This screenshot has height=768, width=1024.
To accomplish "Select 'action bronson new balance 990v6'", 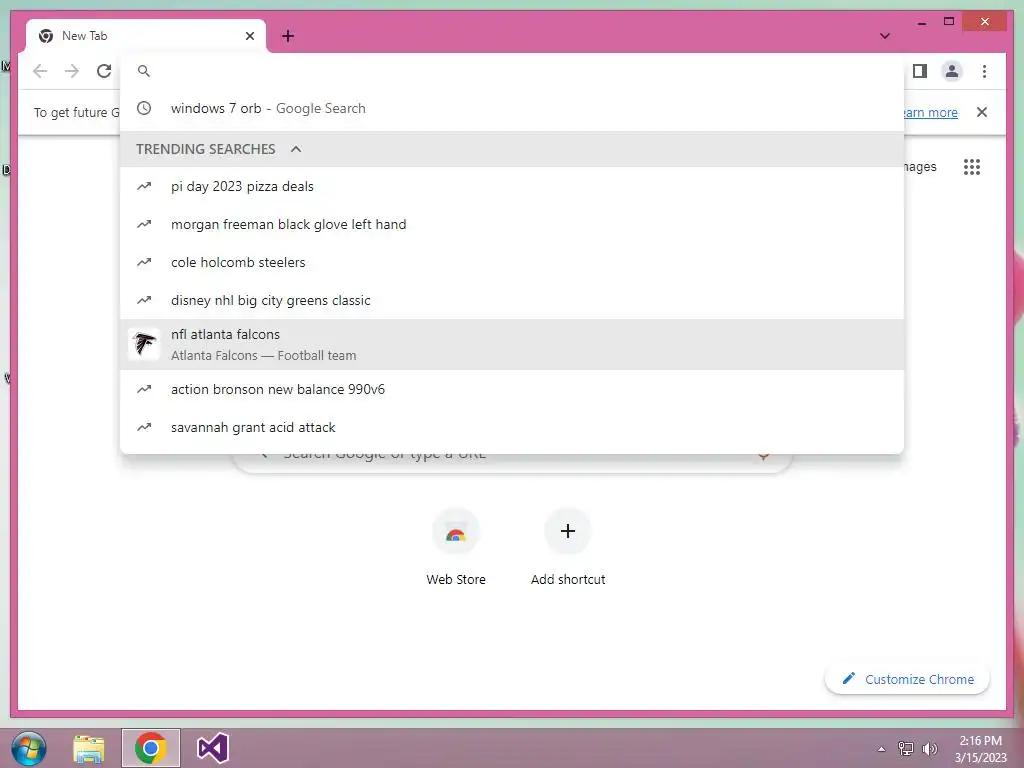I will point(512,389).
